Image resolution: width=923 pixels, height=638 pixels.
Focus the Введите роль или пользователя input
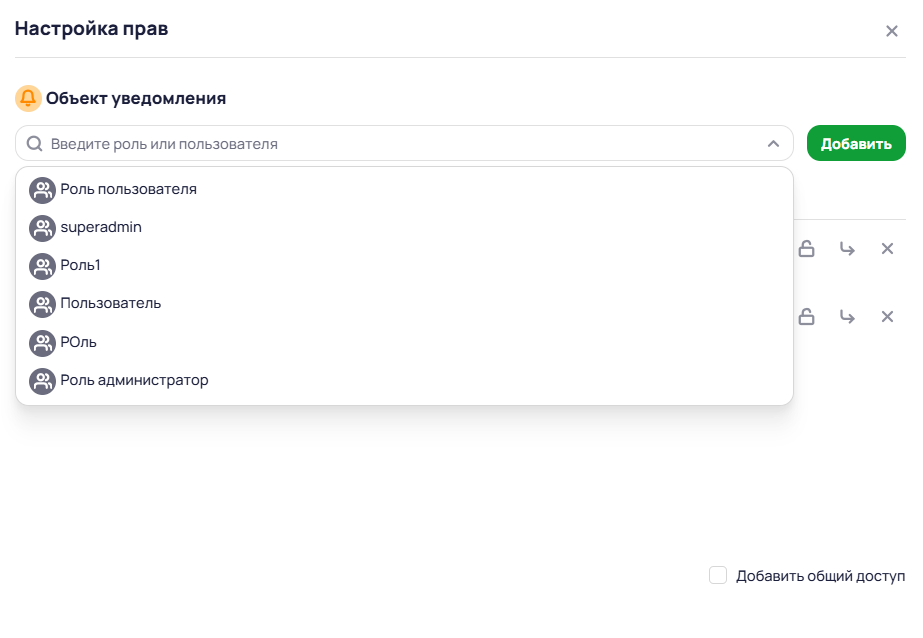click(400, 144)
